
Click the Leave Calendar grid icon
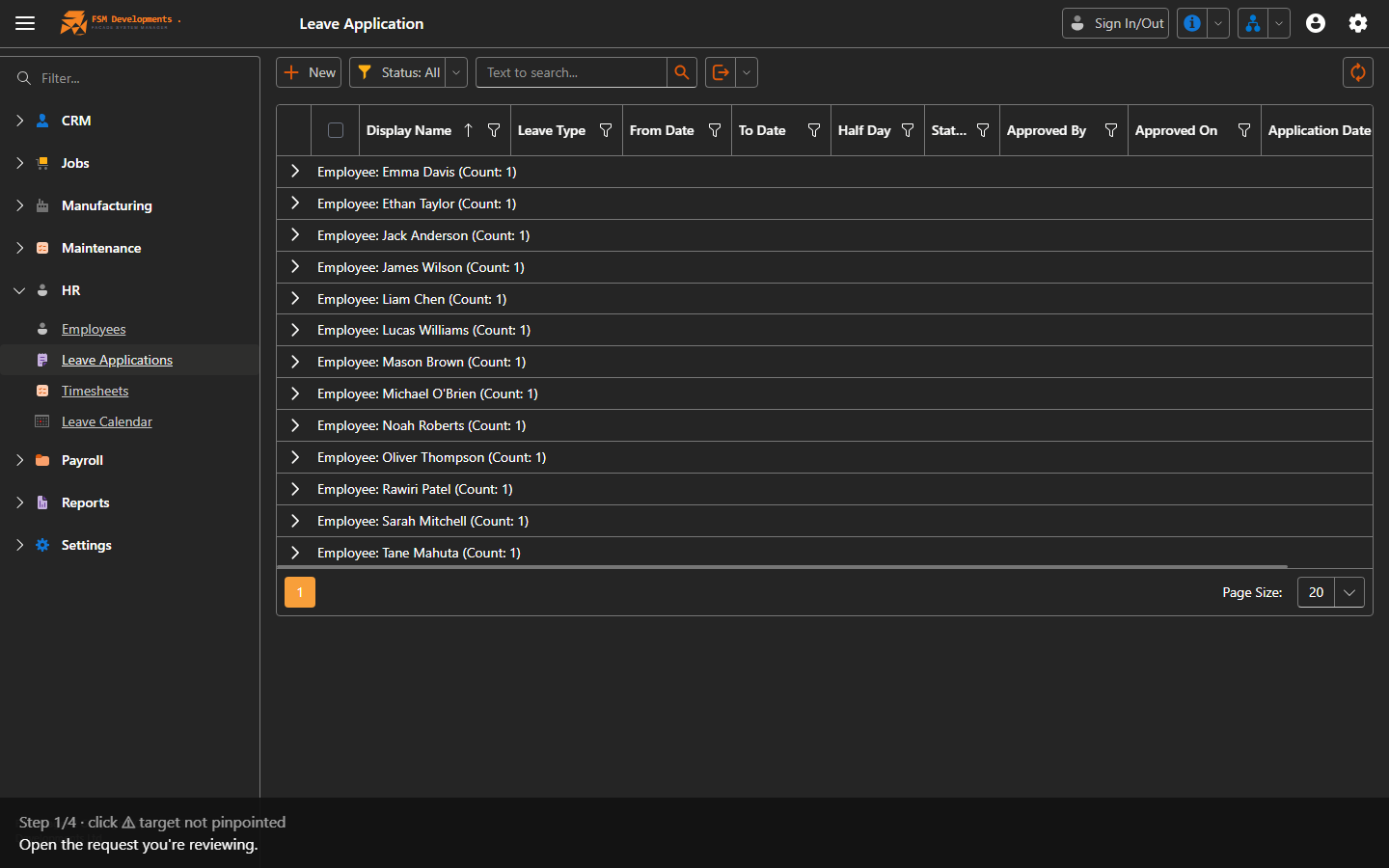[42, 421]
